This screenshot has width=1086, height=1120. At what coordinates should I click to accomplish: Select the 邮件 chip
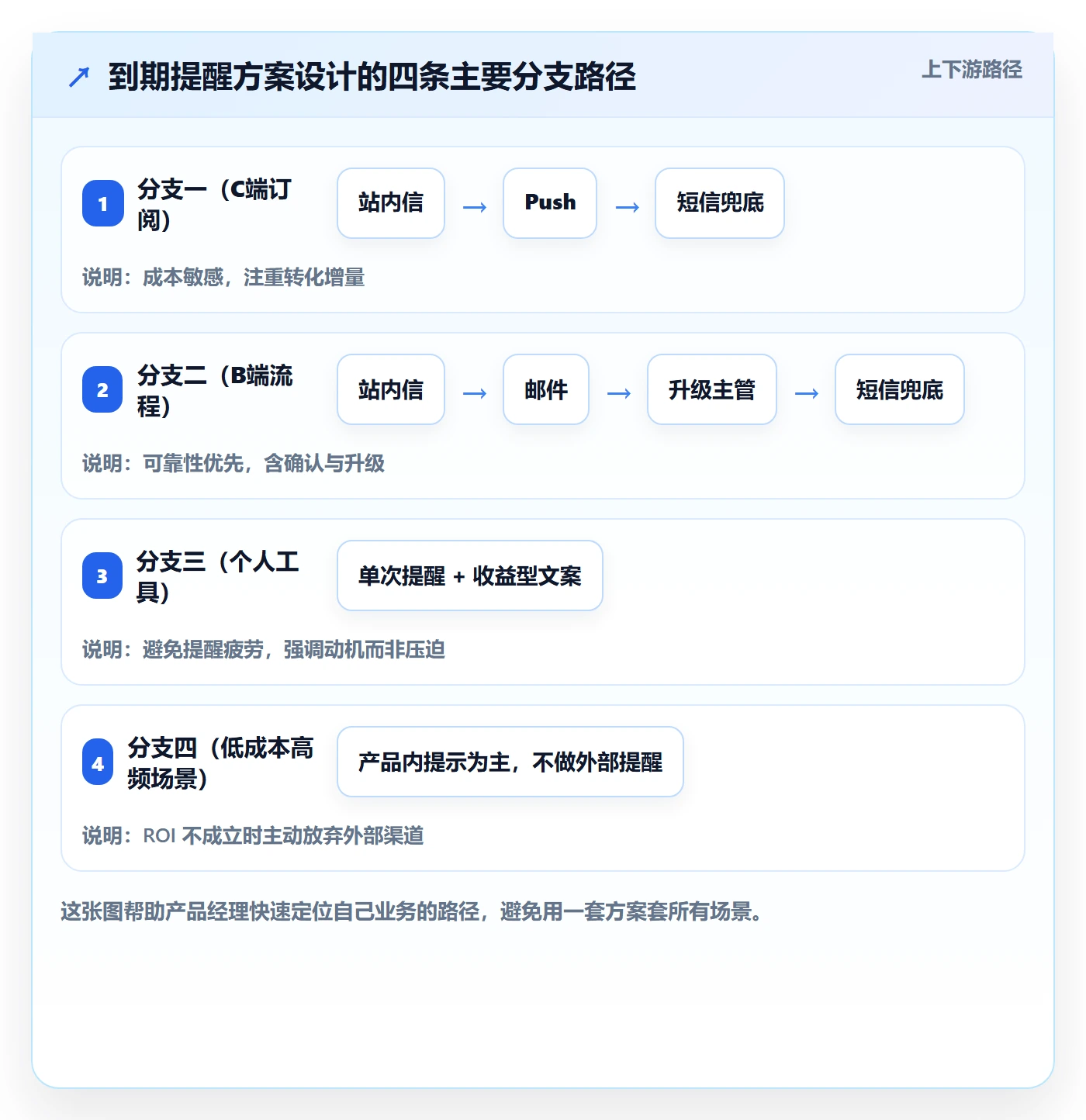[546, 389]
